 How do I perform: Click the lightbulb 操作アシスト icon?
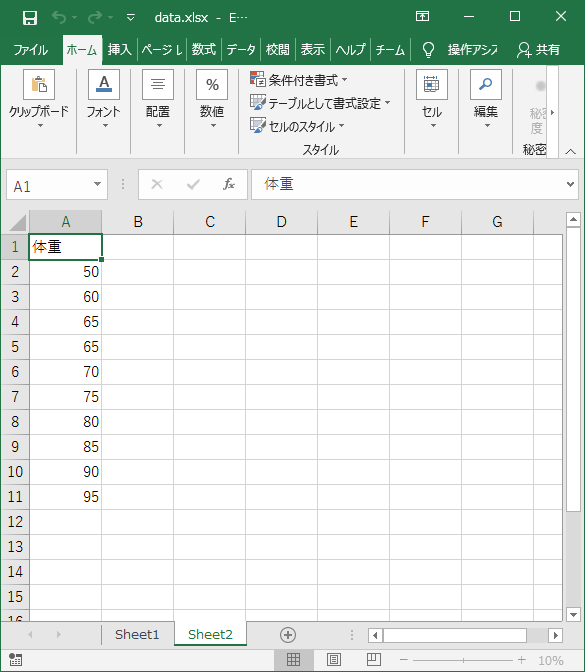pyautogui.click(x=428, y=50)
